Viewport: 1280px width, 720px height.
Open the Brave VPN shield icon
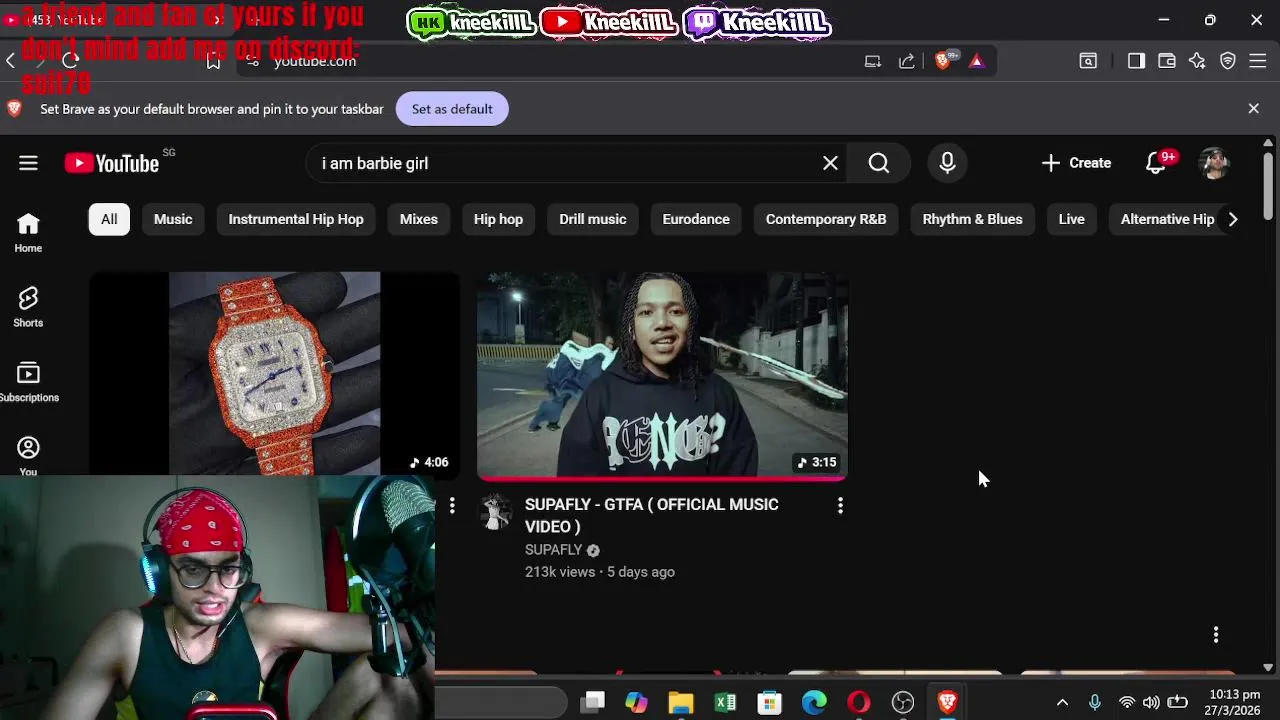[1228, 61]
